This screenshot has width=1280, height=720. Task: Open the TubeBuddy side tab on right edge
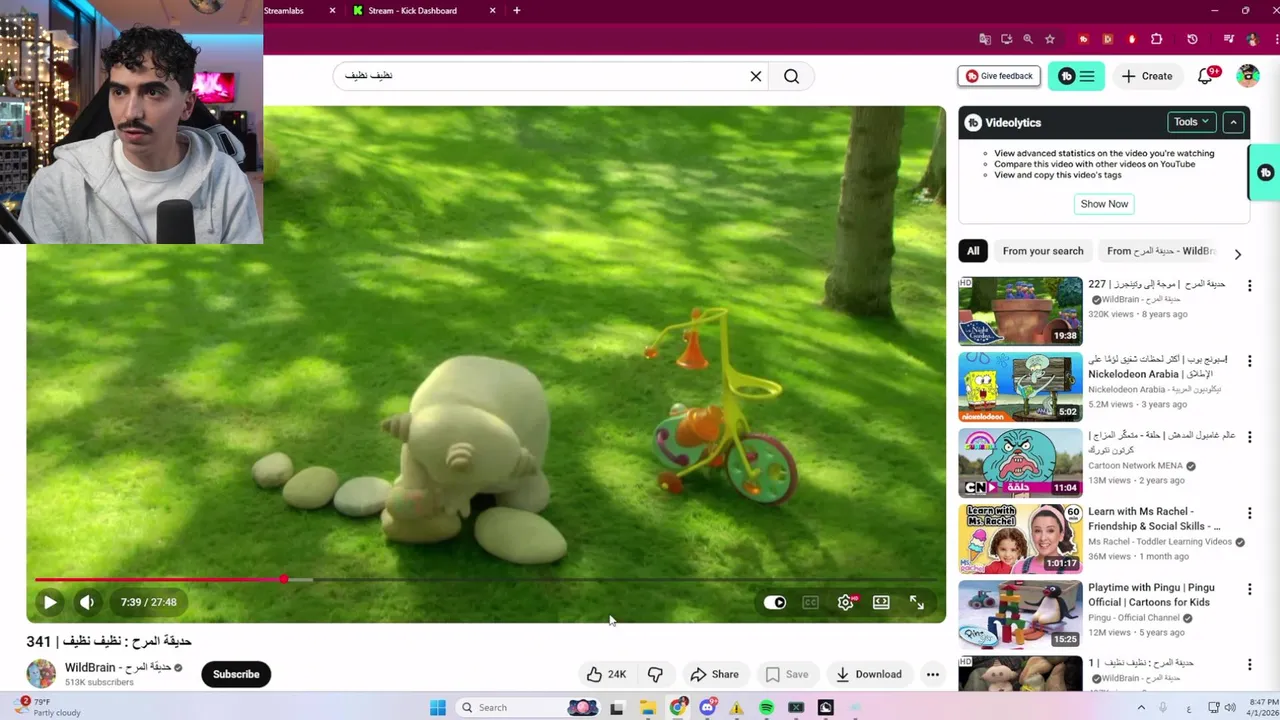[1265, 173]
